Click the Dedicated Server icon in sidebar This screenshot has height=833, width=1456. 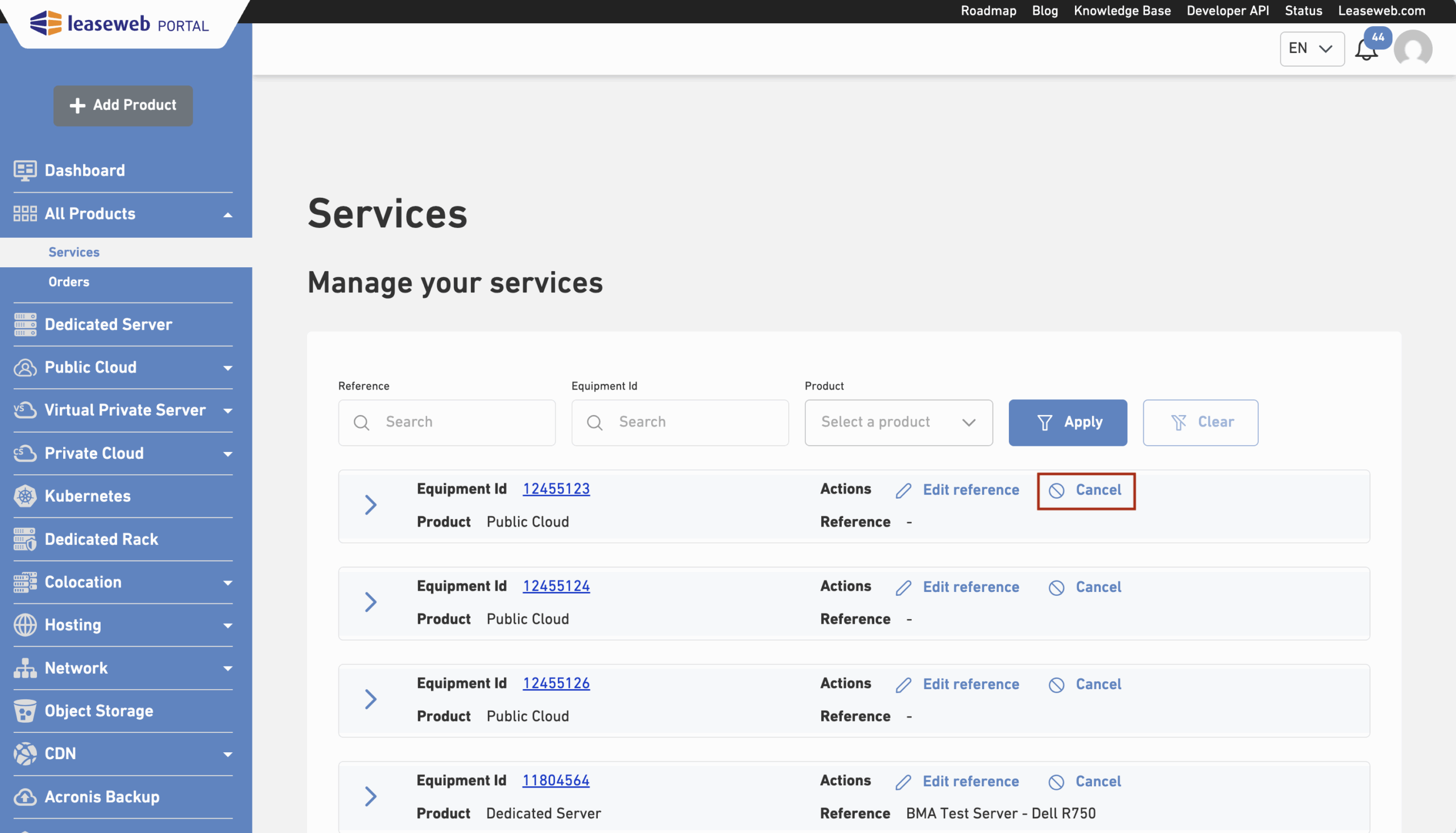(x=24, y=325)
